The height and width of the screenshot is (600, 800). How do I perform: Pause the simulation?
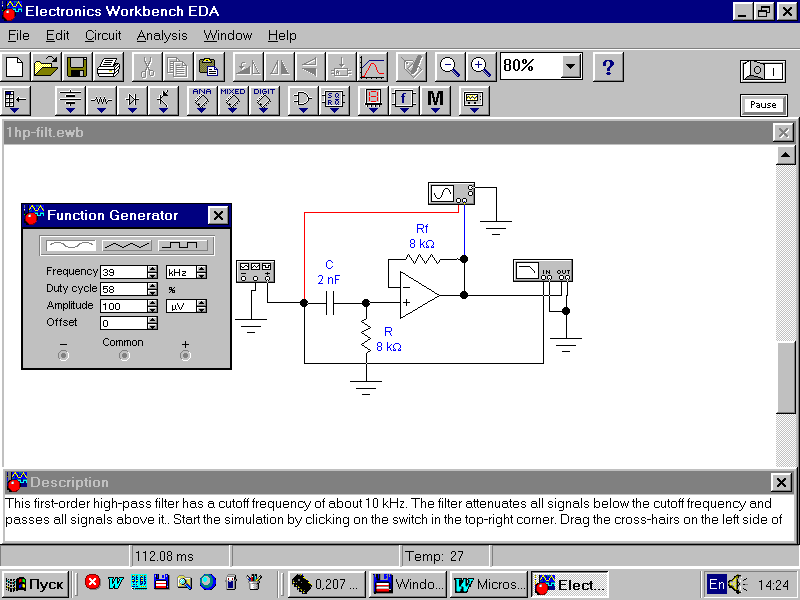pyautogui.click(x=763, y=105)
